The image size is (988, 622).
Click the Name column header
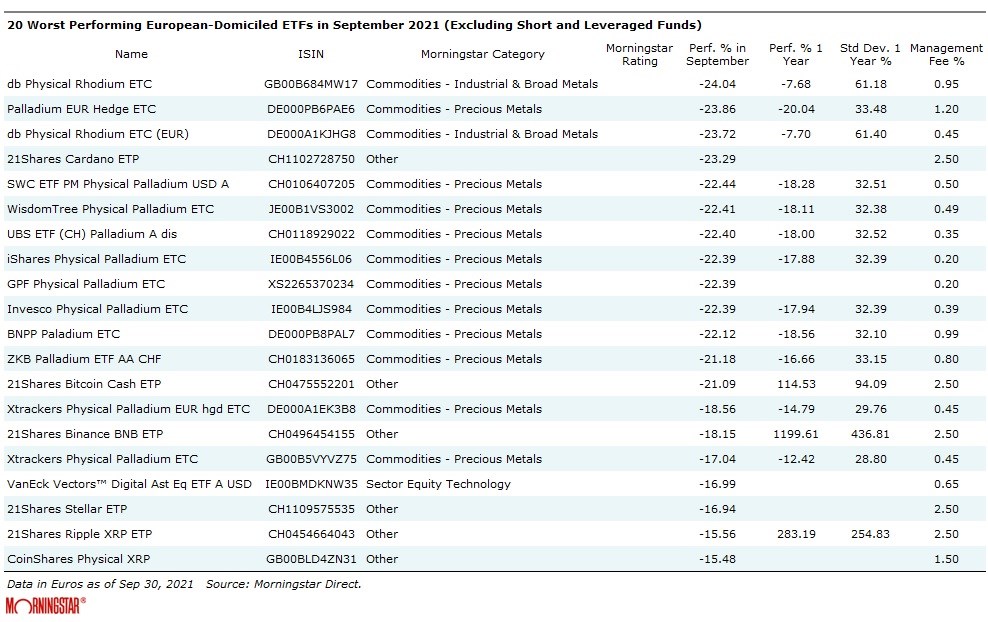click(x=131, y=54)
